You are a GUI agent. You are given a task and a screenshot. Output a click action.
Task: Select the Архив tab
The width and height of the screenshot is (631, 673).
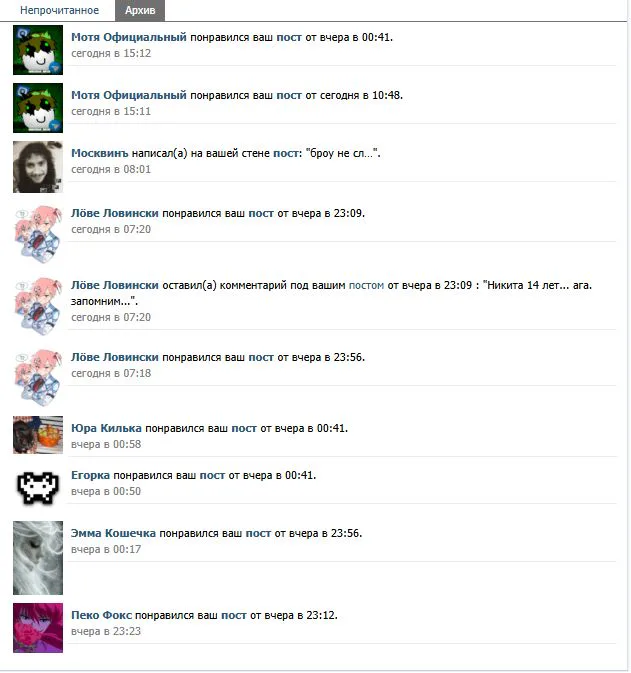coord(140,10)
